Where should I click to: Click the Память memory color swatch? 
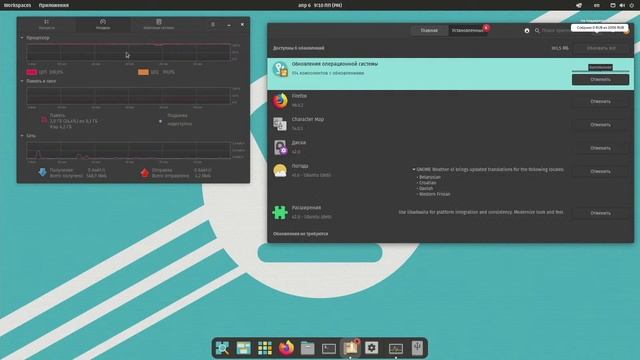tap(44, 120)
